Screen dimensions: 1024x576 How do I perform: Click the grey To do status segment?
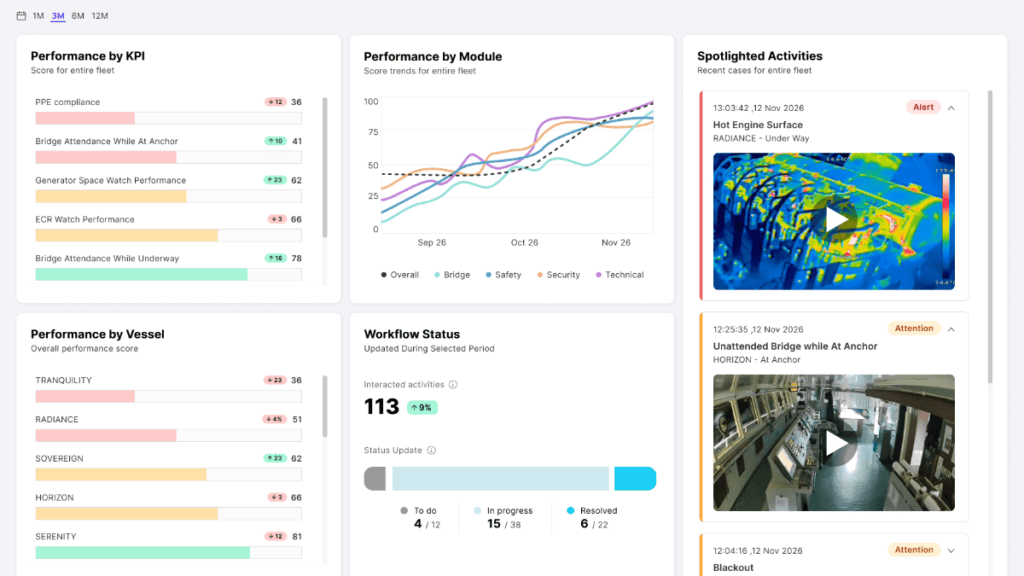pyautogui.click(x=375, y=479)
